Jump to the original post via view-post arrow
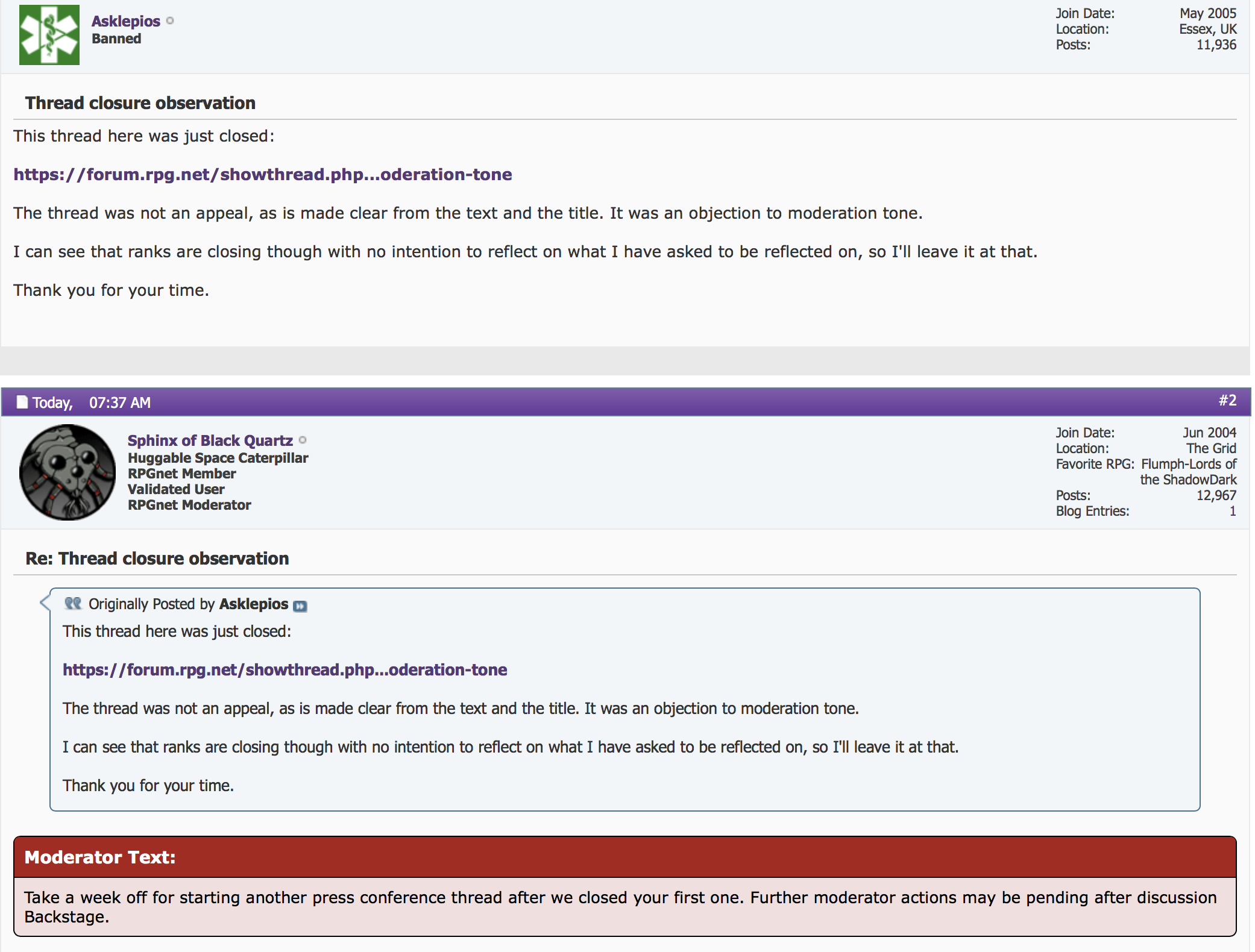The width and height of the screenshot is (1255, 952). pyautogui.click(x=300, y=606)
